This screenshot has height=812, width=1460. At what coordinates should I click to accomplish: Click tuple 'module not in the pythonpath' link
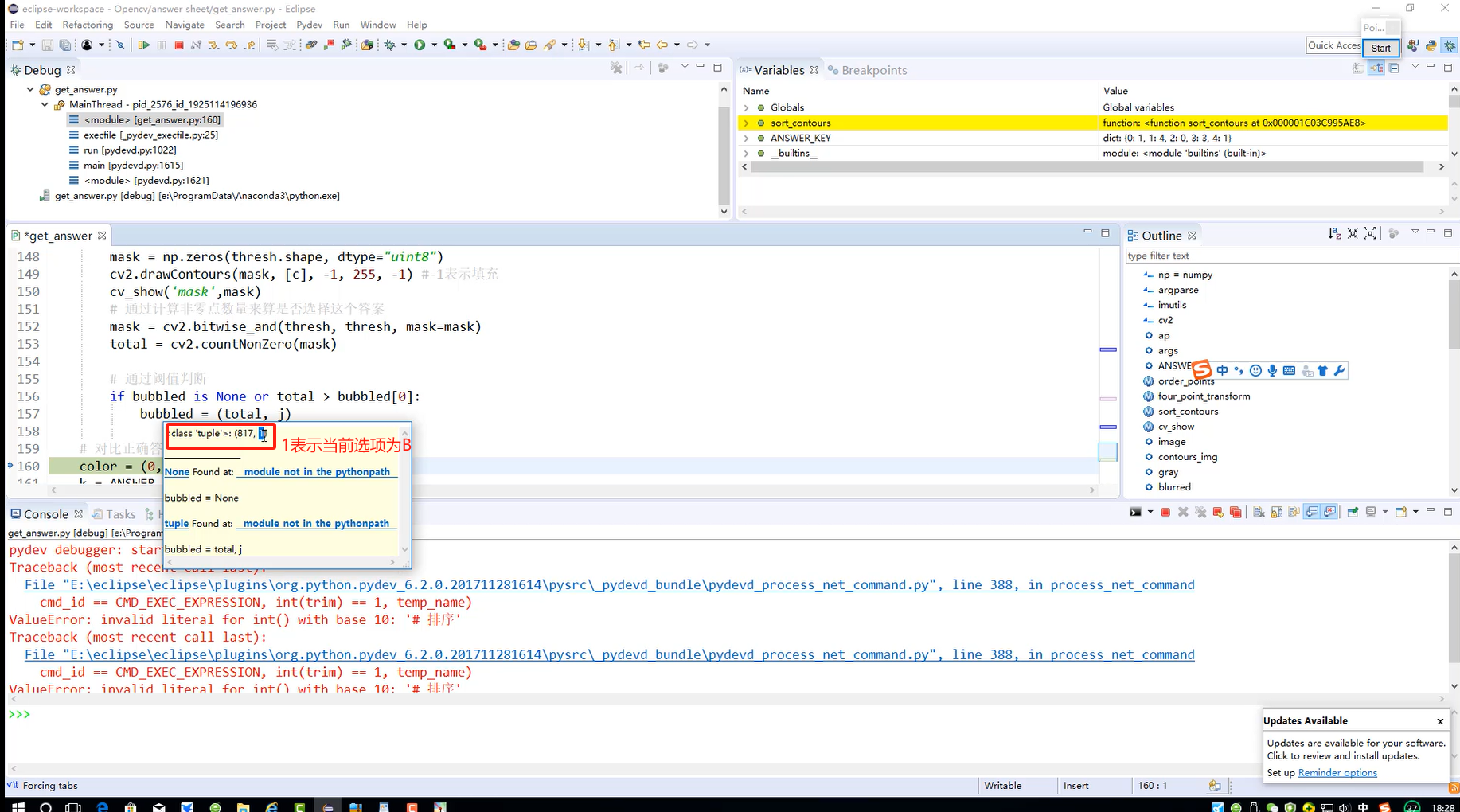tap(316, 523)
